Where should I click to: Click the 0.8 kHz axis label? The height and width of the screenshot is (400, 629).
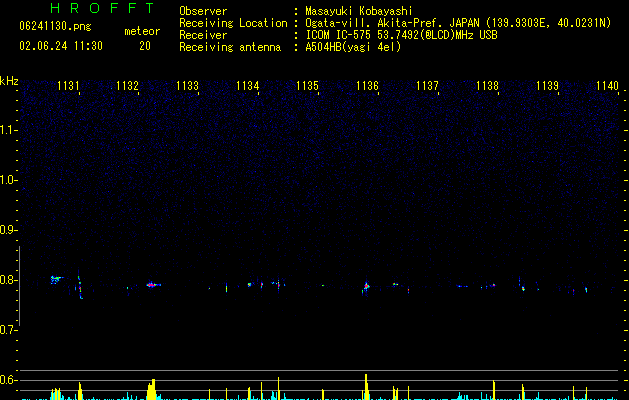point(9,280)
